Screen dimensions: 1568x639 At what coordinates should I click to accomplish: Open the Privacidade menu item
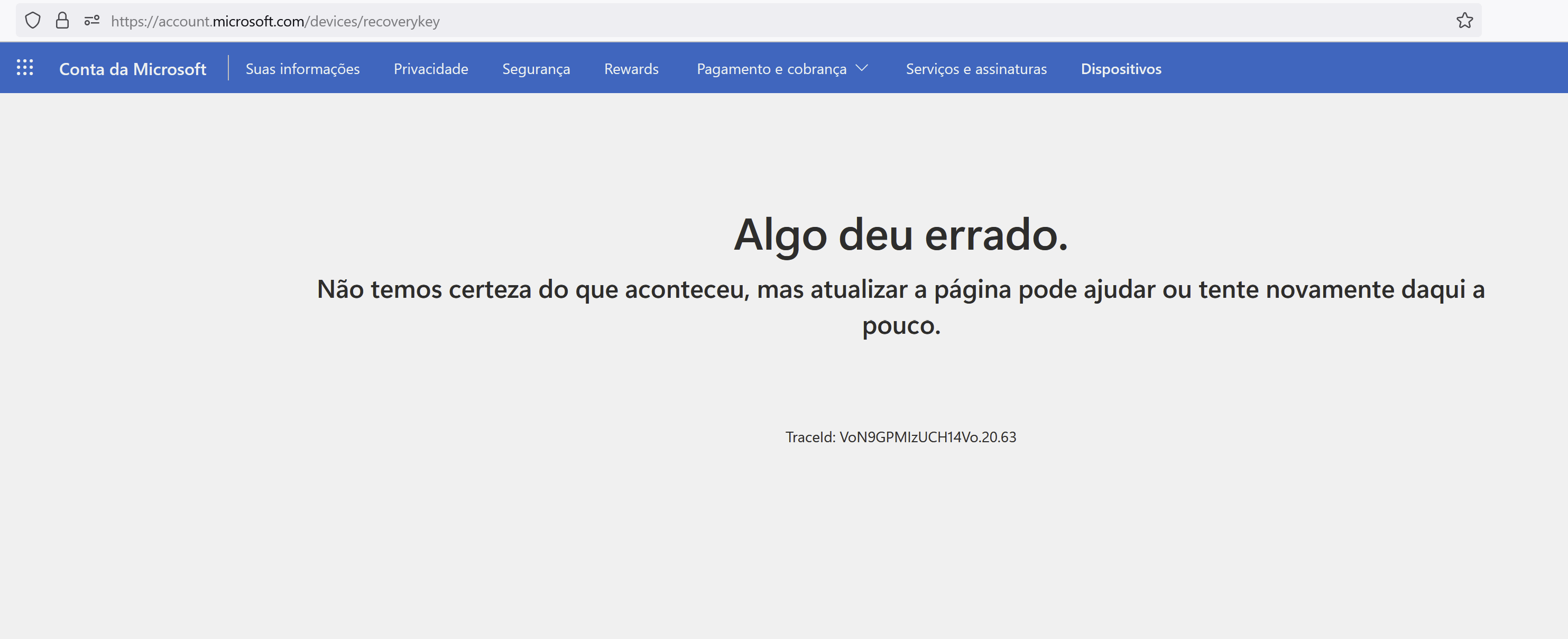click(431, 69)
